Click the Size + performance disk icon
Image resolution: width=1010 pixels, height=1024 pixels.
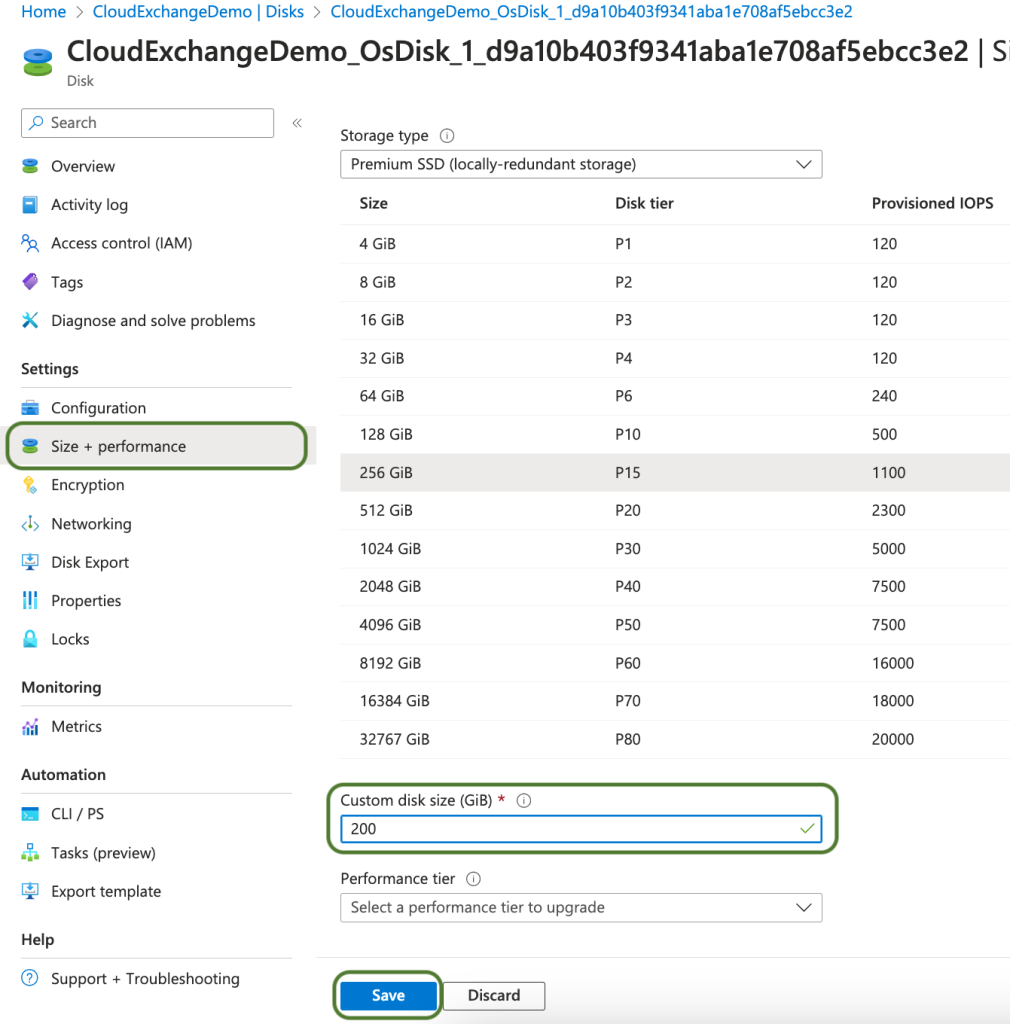[30, 446]
